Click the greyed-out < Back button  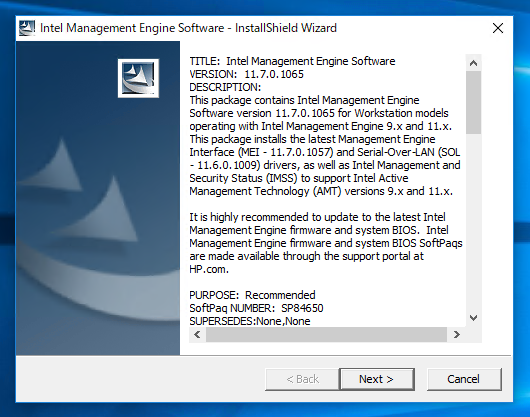coord(303,379)
